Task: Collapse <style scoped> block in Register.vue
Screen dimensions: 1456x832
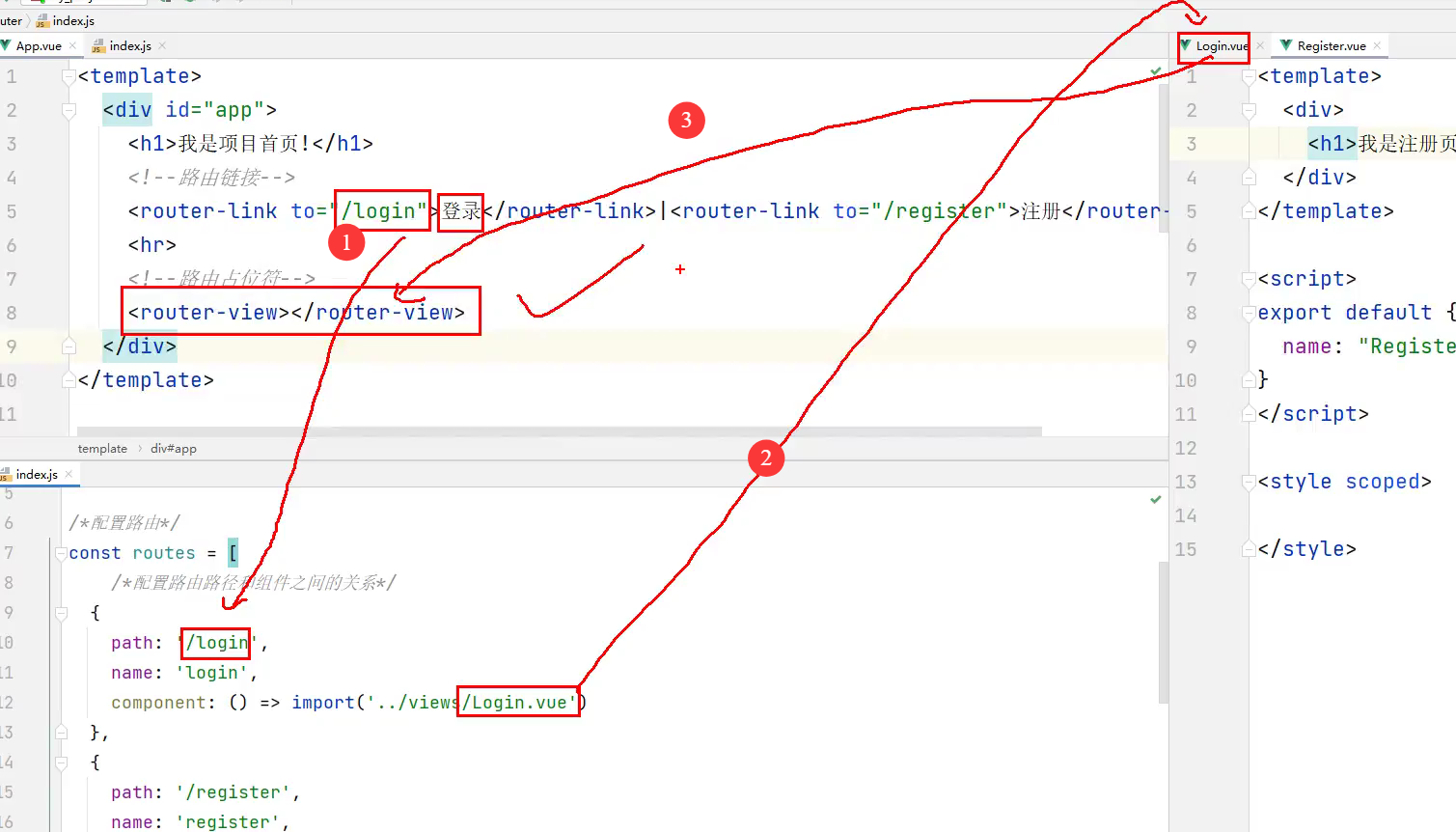Action: [1249, 482]
